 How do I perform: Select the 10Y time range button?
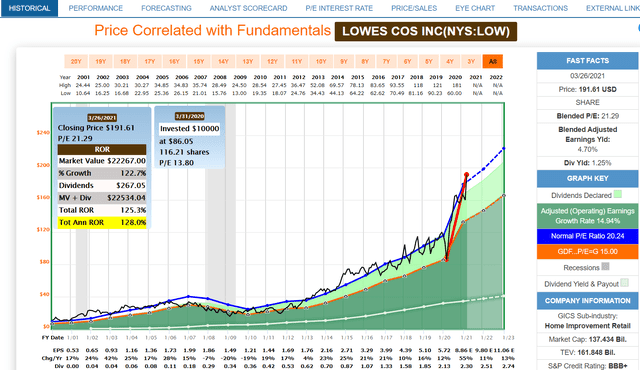321,62
